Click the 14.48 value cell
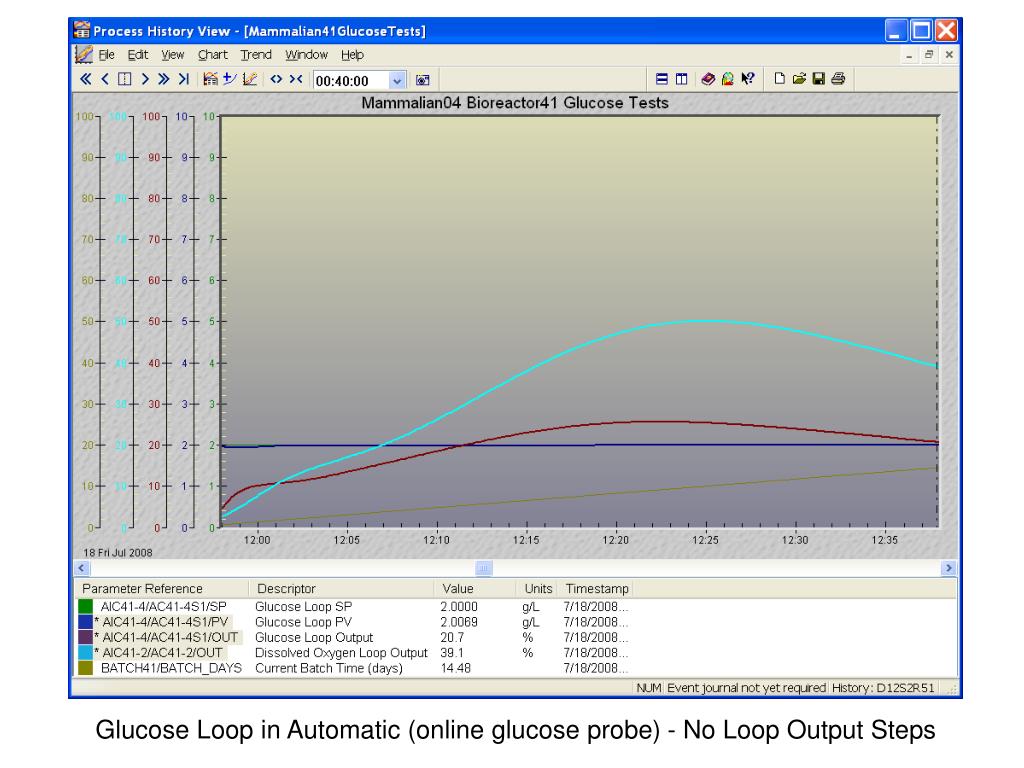Screen dimensions: 1024x768 click(x=455, y=667)
